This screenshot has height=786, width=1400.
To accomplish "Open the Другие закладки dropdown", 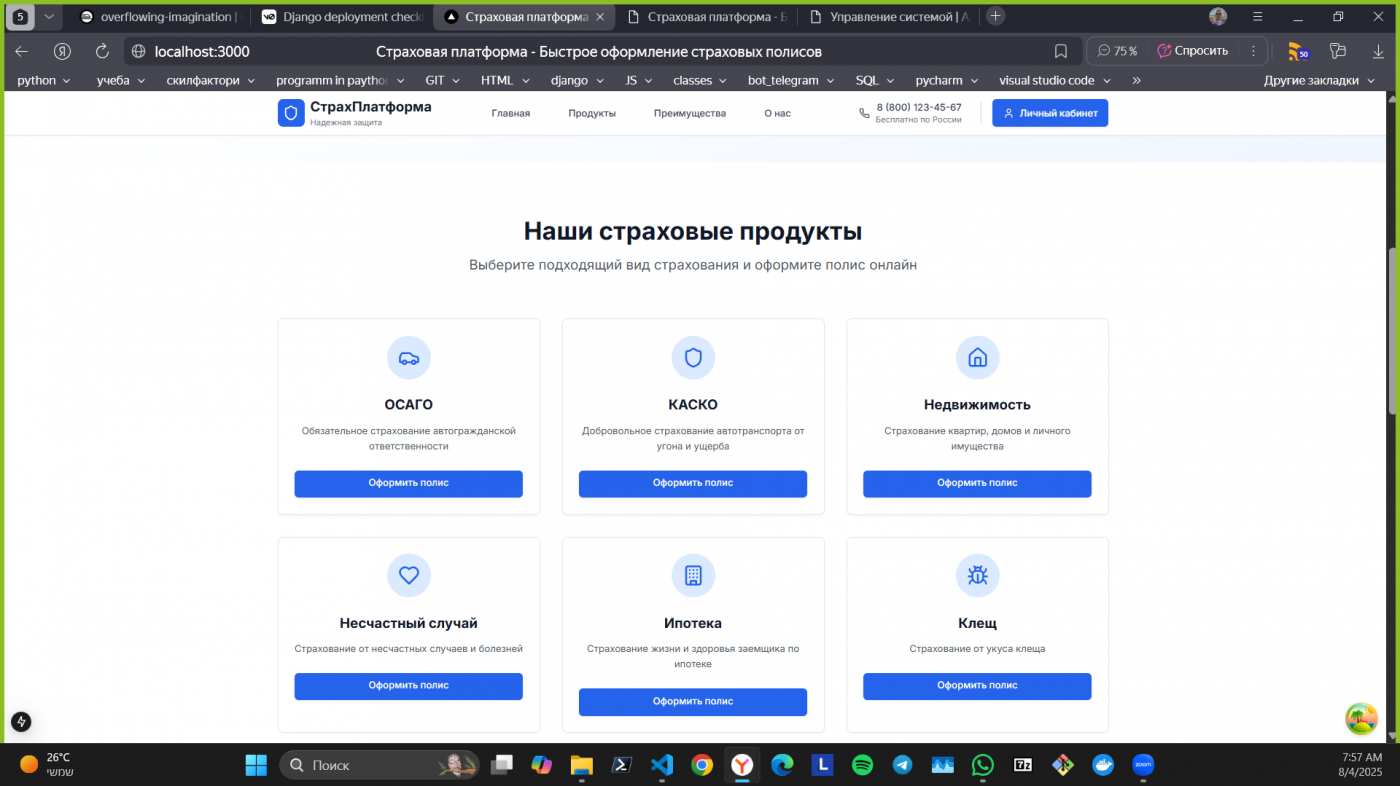I will [1320, 80].
